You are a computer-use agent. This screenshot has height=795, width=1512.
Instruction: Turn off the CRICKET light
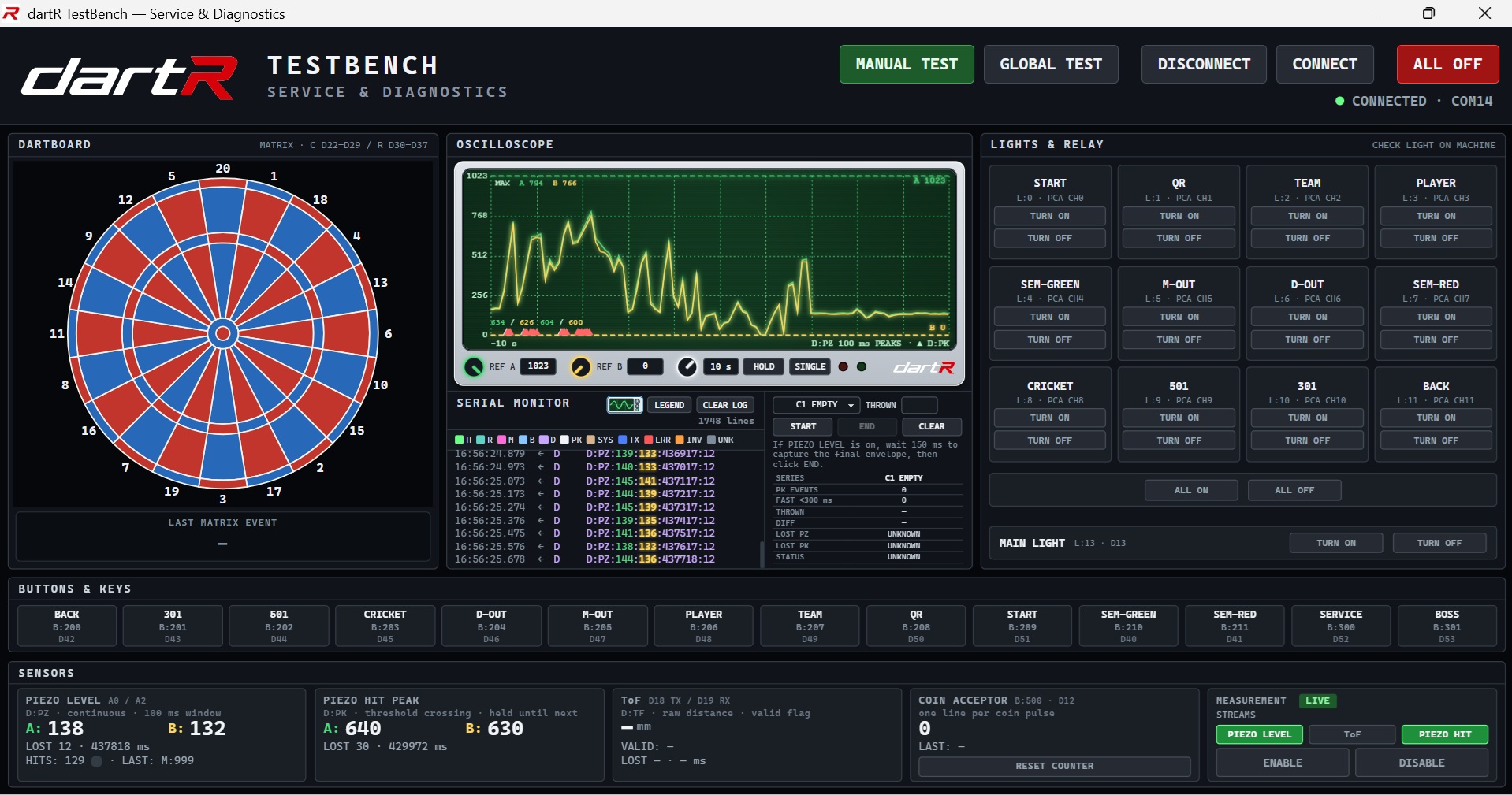[1050, 440]
